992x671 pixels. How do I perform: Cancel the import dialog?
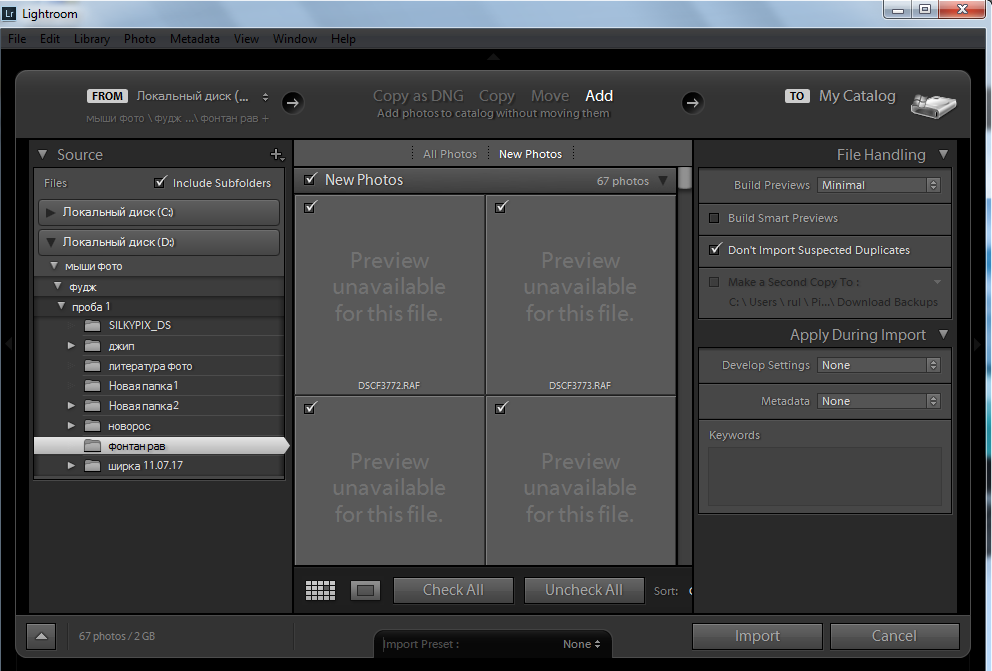coord(894,636)
